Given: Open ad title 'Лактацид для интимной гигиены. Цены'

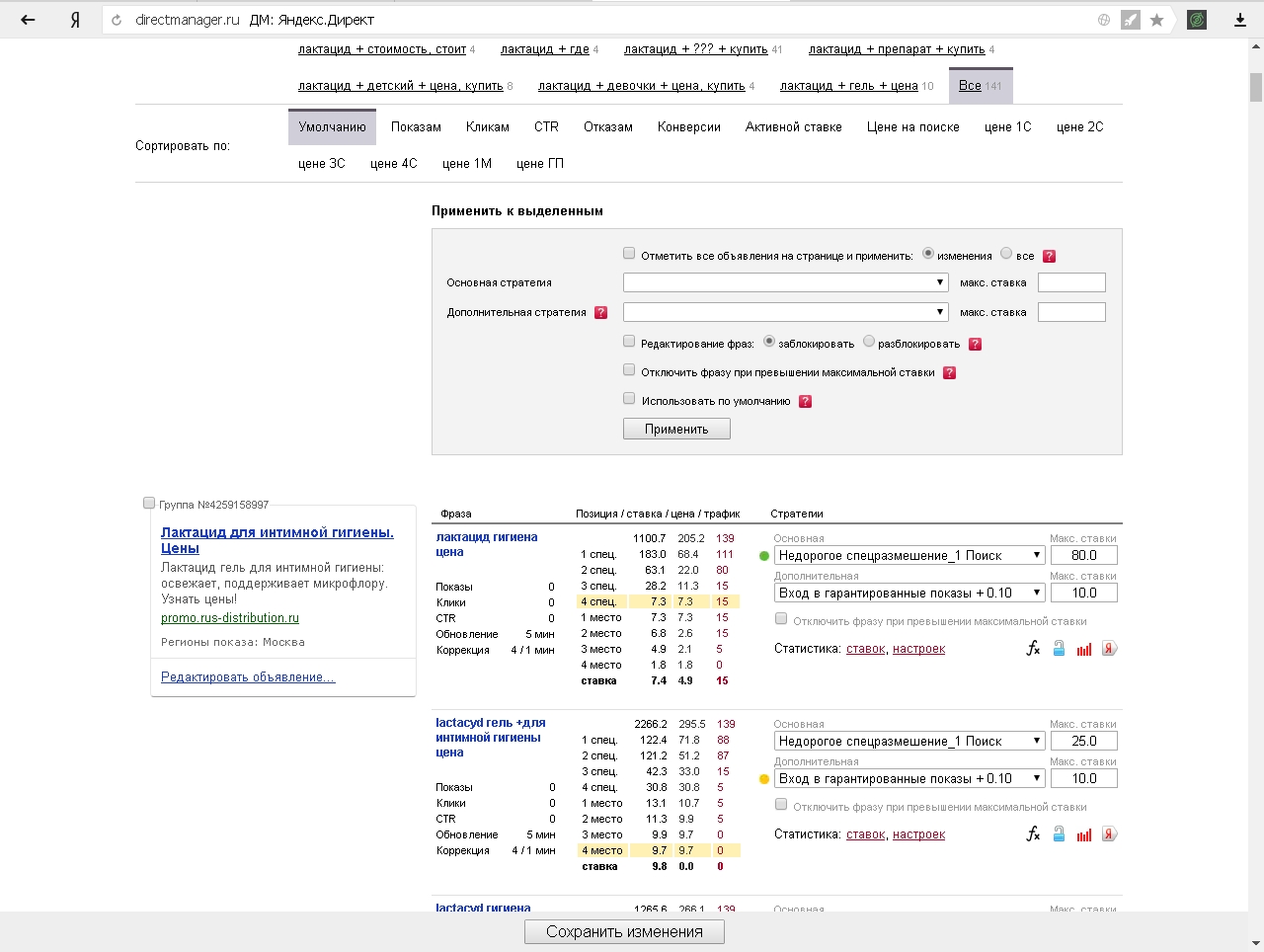Looking at the screenshot, I should pyautogui.click(x=277, y=540).
